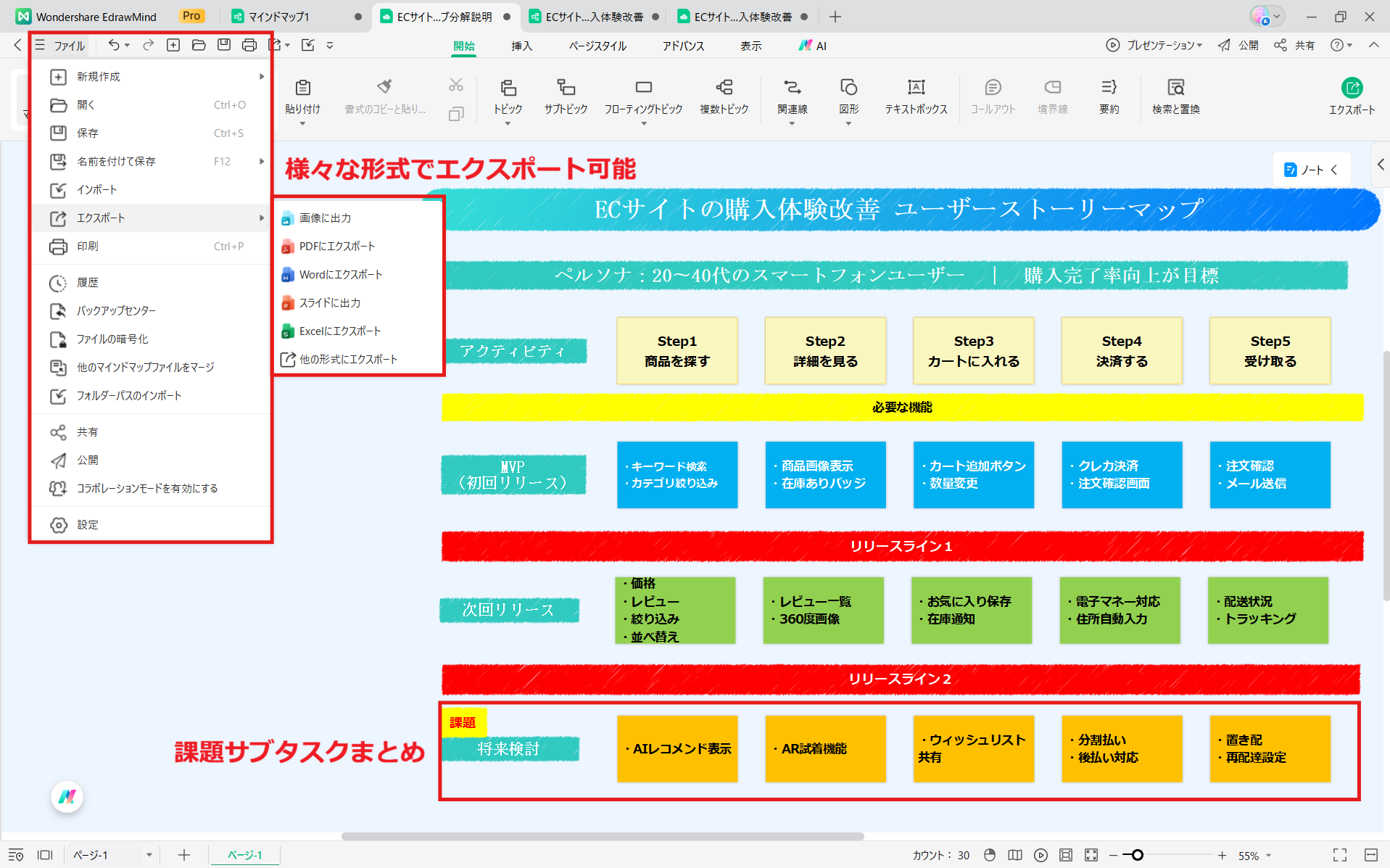Add a フローティングトピック
Image resolution: width=1390 pixels, height=868 pixels.
[x=643, y=96]
